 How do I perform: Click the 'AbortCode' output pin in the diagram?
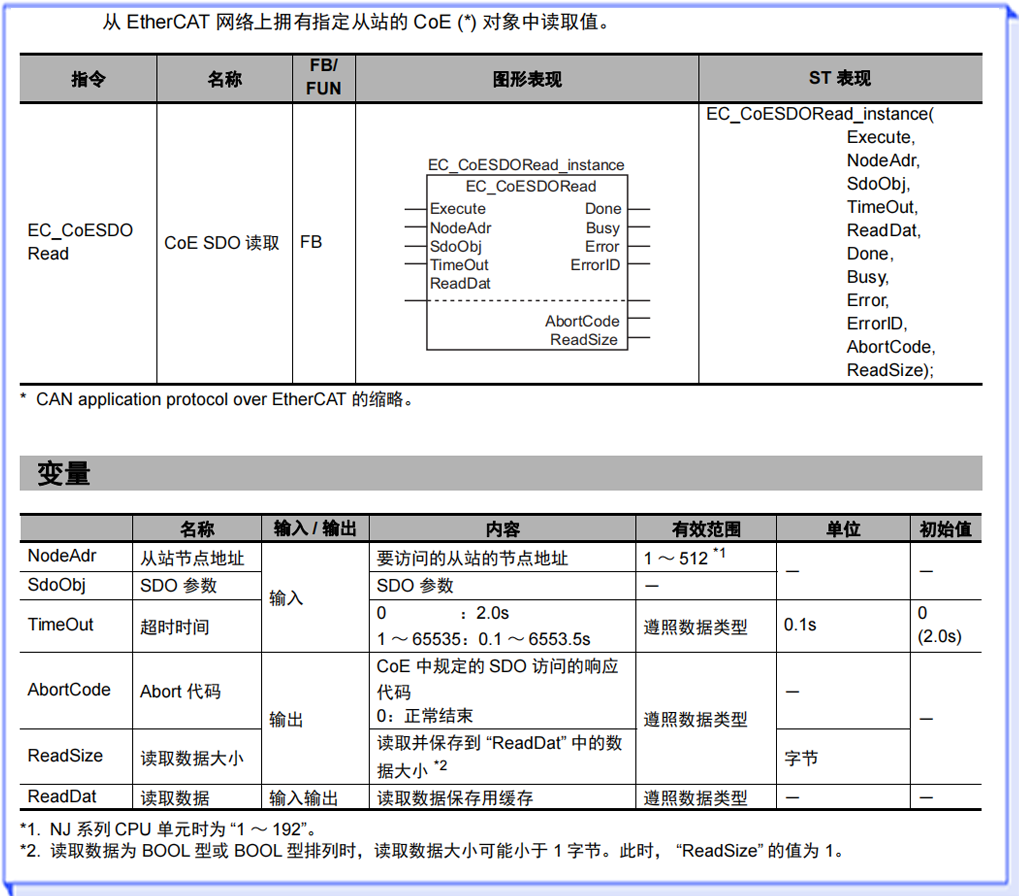coord(582,321)
